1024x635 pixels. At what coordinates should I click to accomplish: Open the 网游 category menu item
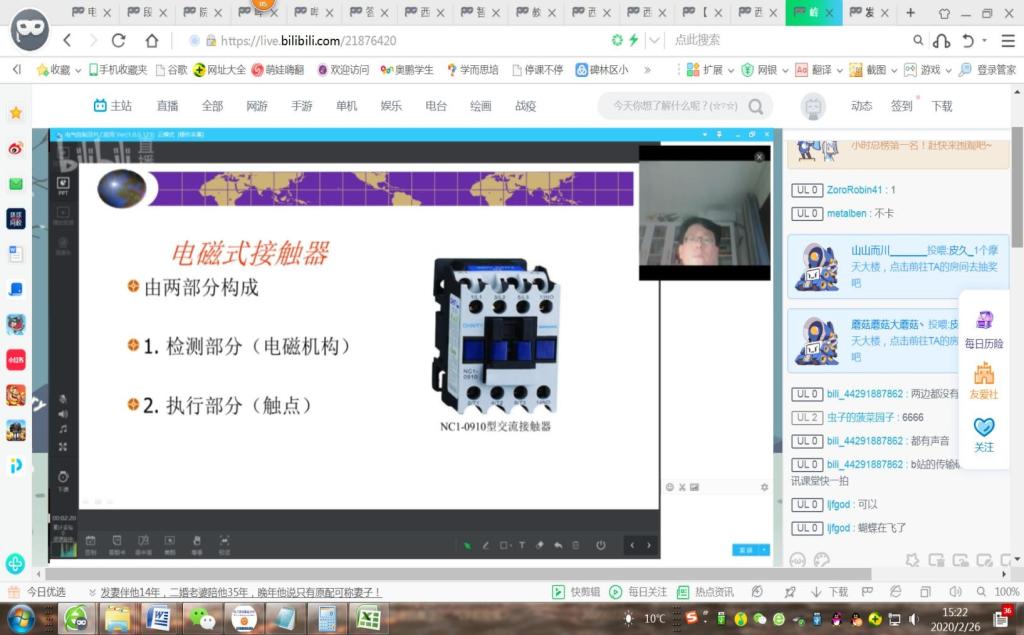[257, 106]
